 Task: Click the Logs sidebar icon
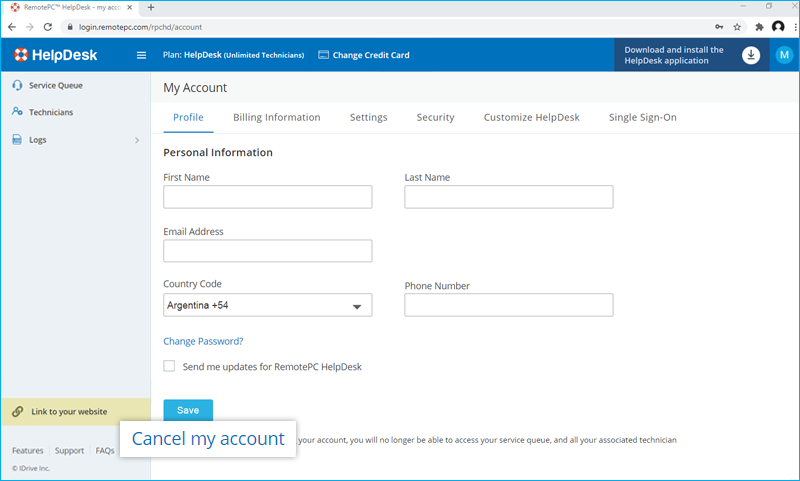pos(18,140)
